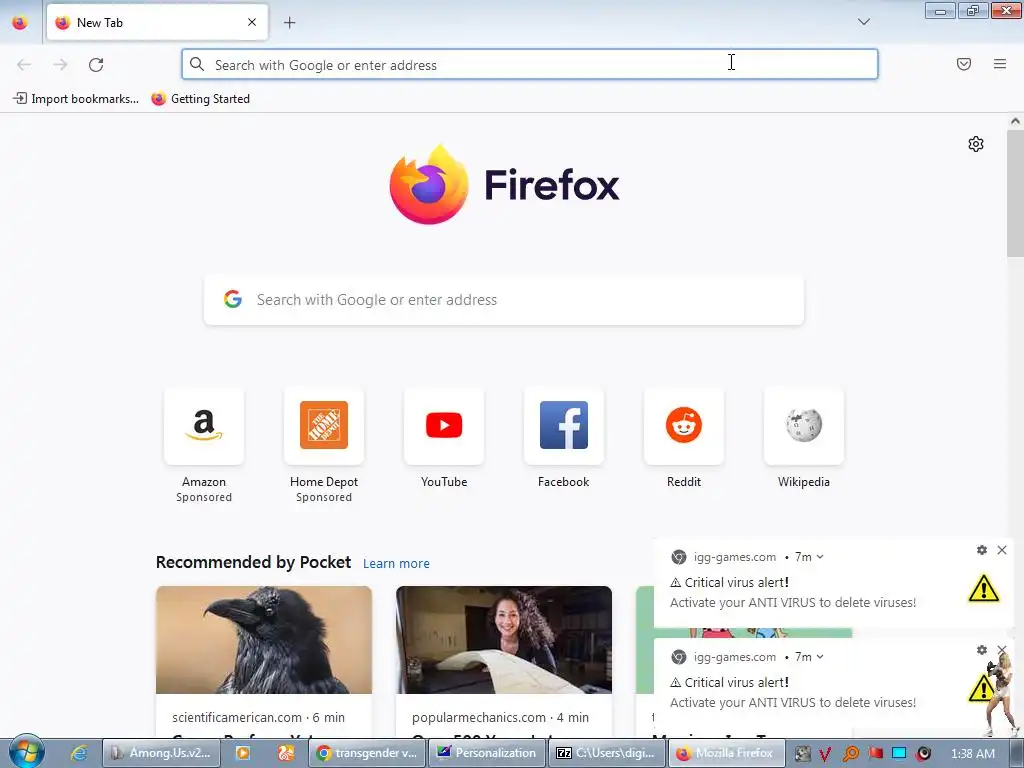Click warning triangle image in top notification
Screen dimensions: 1024x768
click(x=984, y=588)
